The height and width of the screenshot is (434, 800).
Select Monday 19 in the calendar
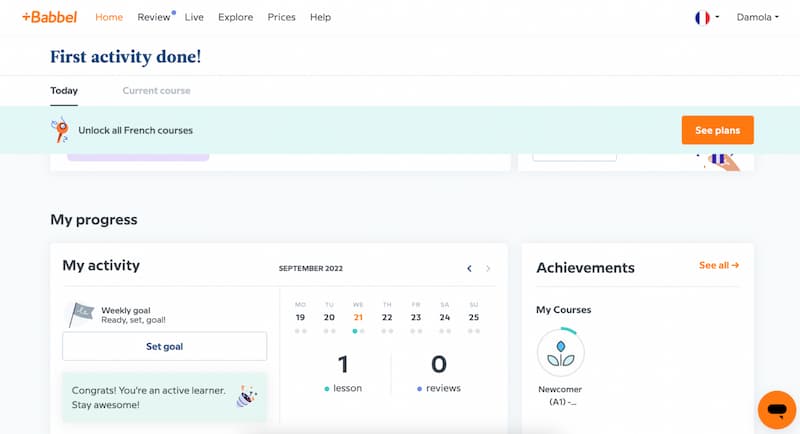[x=301, y=317]
